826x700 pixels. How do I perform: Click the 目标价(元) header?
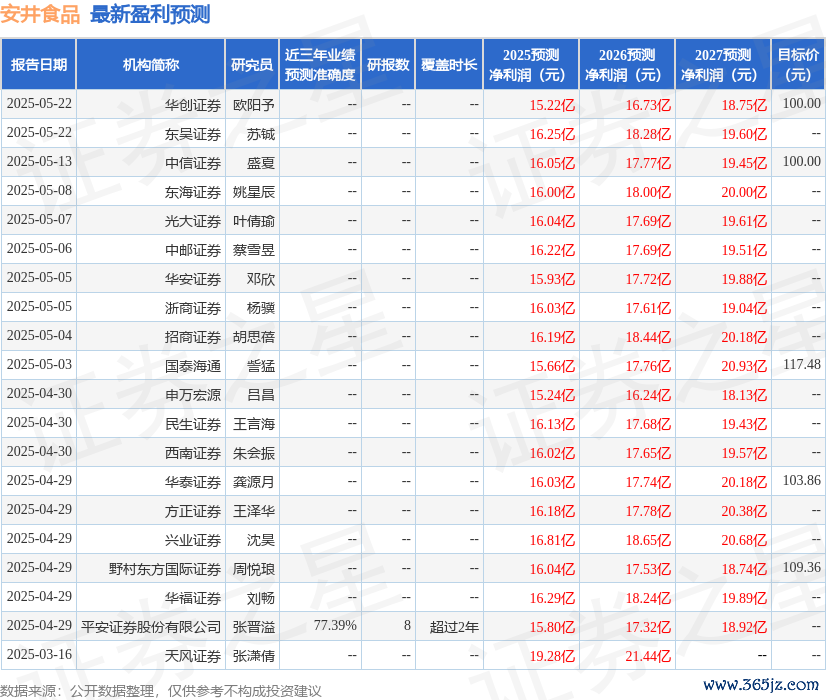tap(798, 64)
